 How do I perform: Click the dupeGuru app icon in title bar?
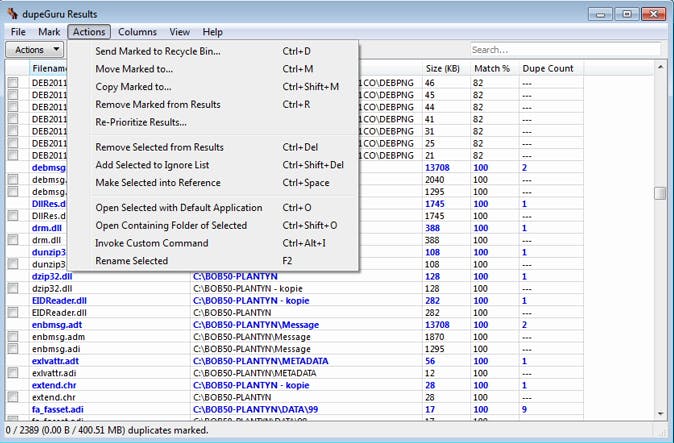tap(14, 13)
